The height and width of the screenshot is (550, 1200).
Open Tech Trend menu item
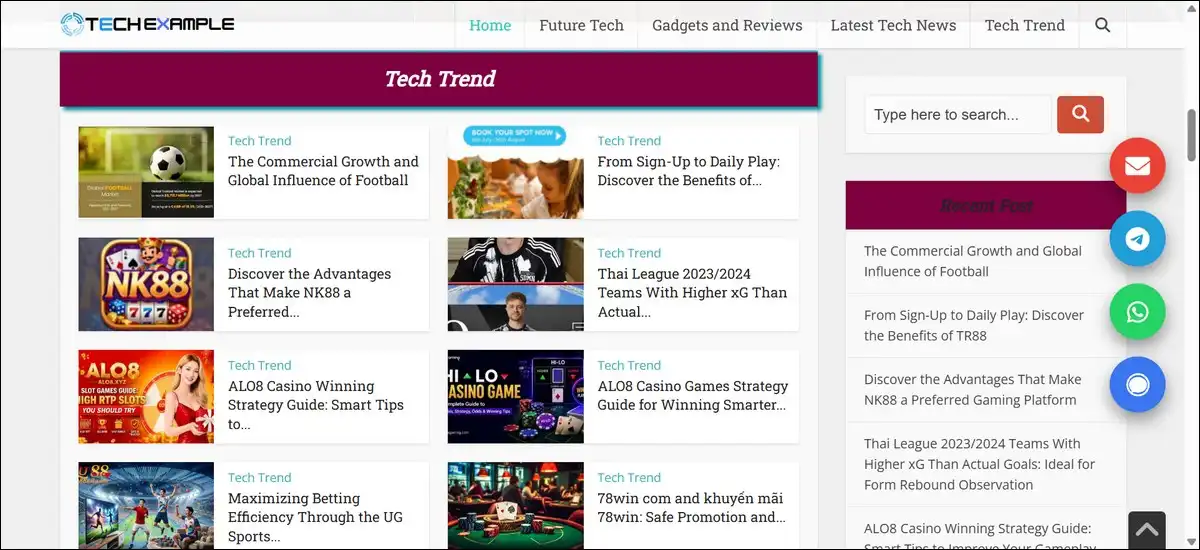pyautogui.click(x=1024, y=25)
